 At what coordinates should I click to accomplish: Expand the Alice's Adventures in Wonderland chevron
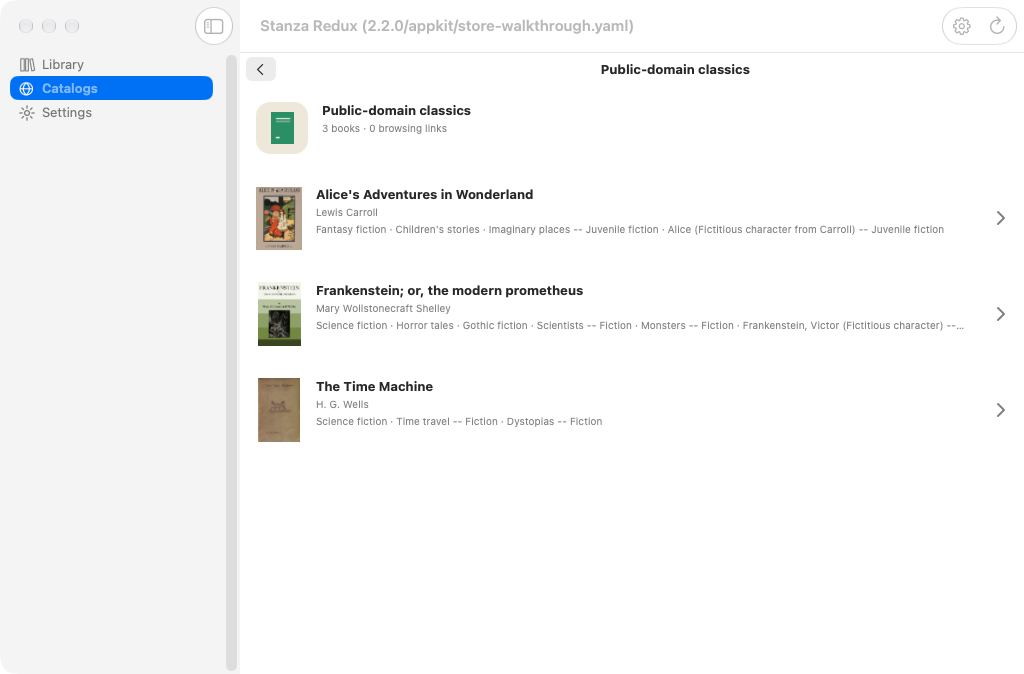tap(1000, 218)
